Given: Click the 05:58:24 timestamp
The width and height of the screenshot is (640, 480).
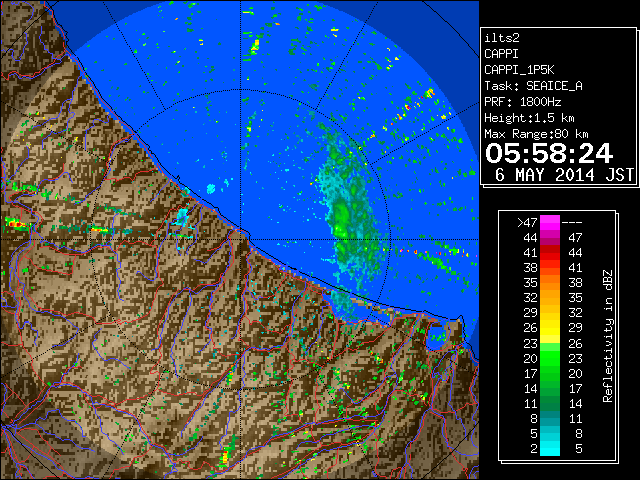Looking at the screenshot, I should pyautogui.click(x=549, y=153).
